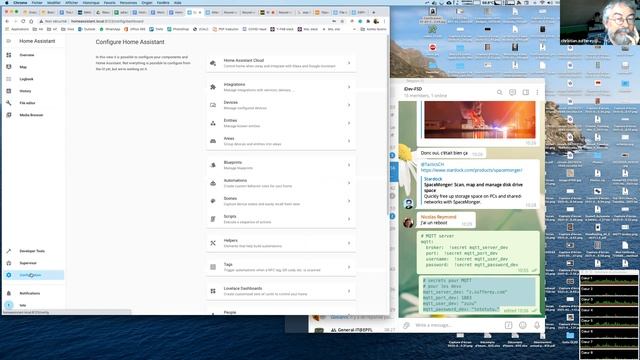Viewport: 640px width, 360px height.
Task: Open Notifications in the sidebar
Action: pyautogui.click(x=33, y=293)
